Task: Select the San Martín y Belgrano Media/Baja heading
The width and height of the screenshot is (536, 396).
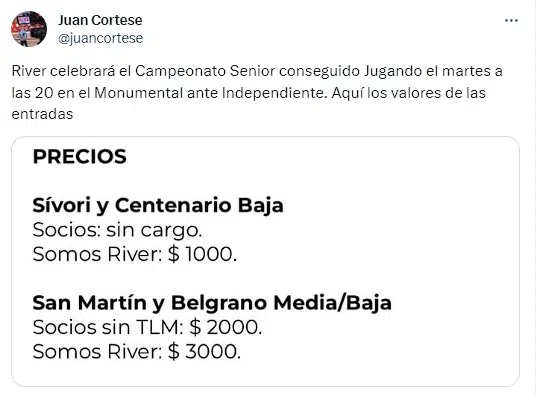Action: [212, 303]
